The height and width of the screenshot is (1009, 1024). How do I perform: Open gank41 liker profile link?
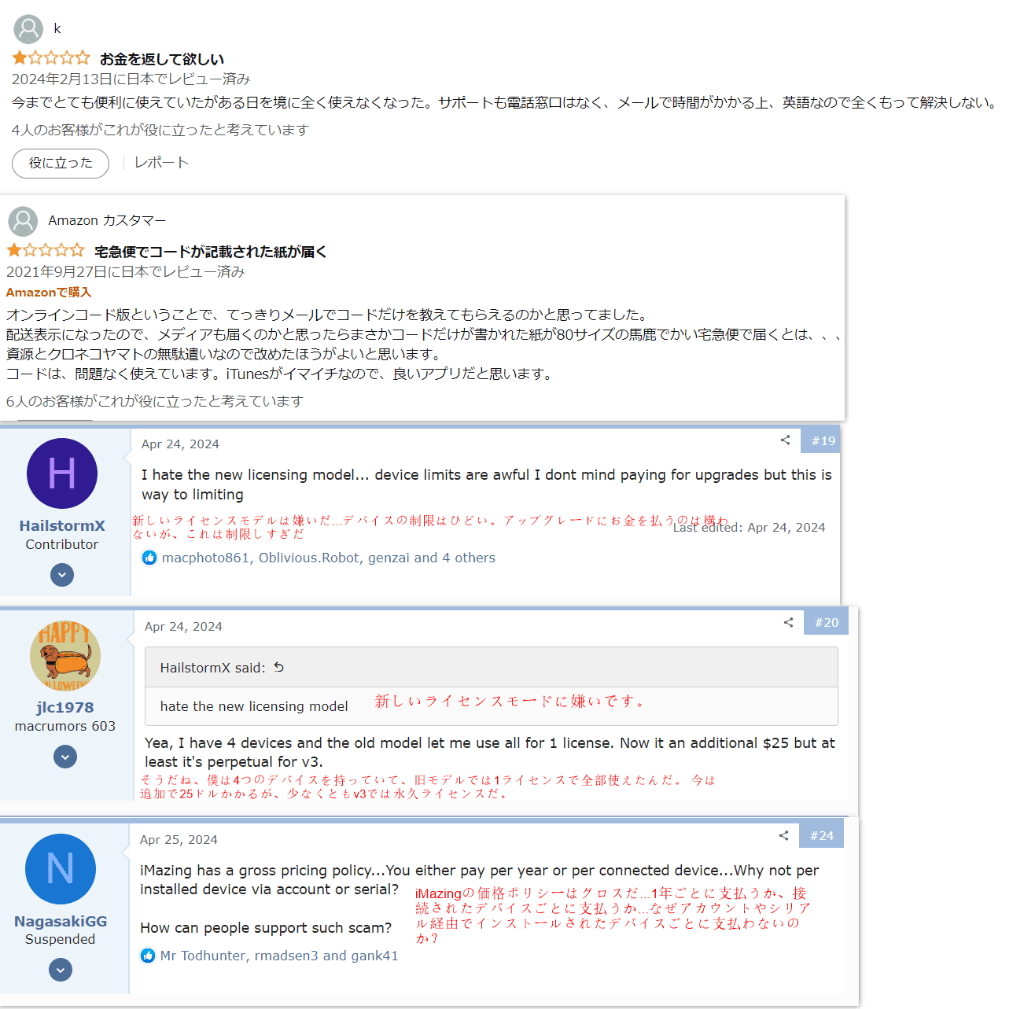(375, 956)
